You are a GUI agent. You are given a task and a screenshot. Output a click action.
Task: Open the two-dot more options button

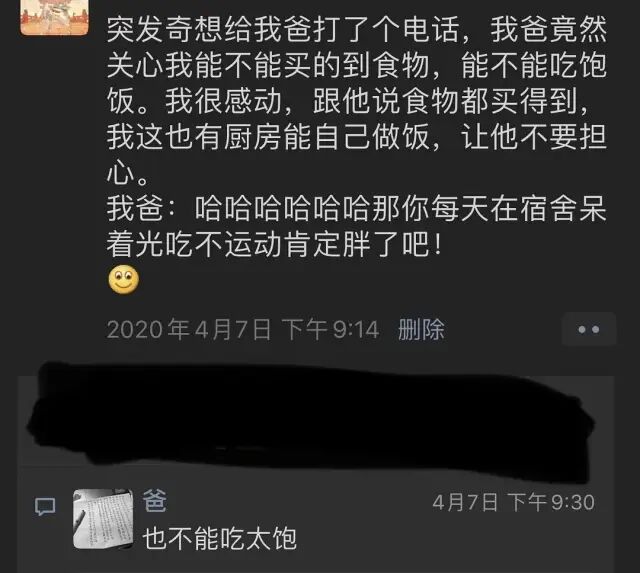(x=589, y=329)
